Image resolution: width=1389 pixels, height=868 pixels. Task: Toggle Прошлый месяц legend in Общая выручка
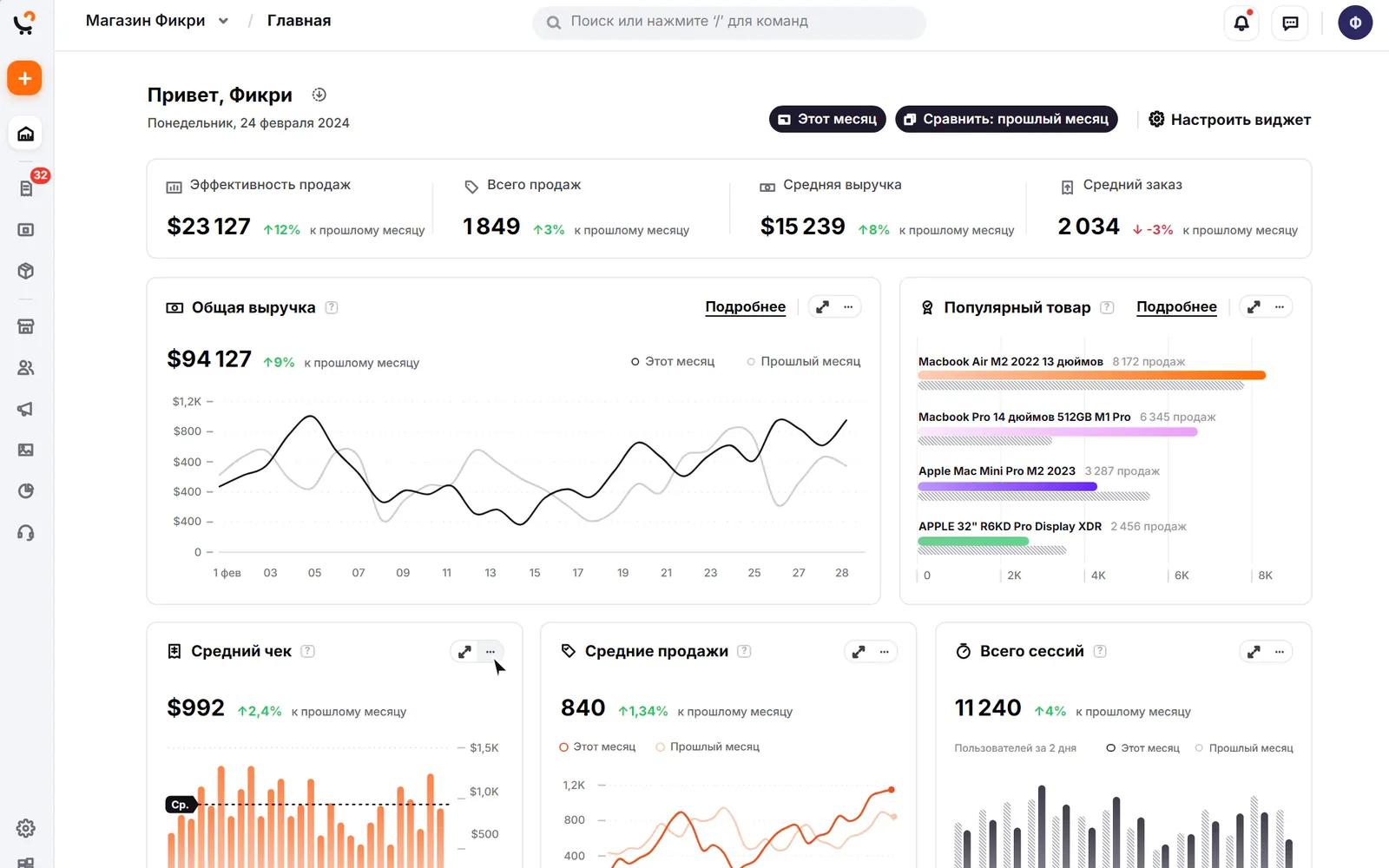[x=804, y=361]
